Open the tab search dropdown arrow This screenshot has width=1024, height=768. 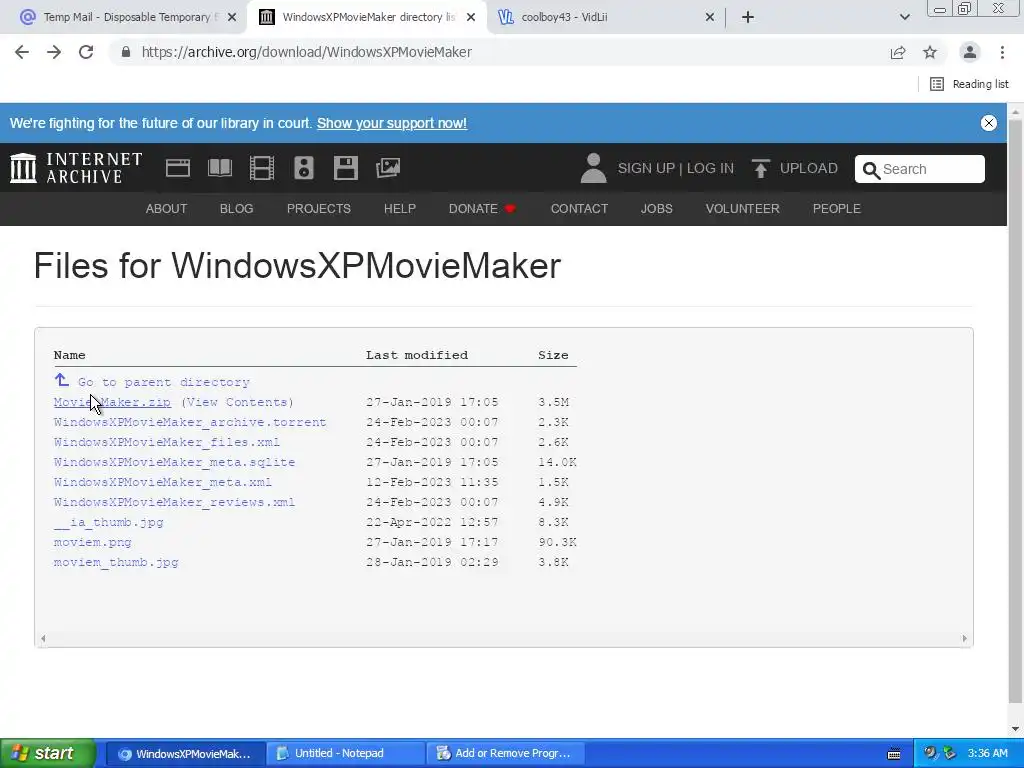904,17
